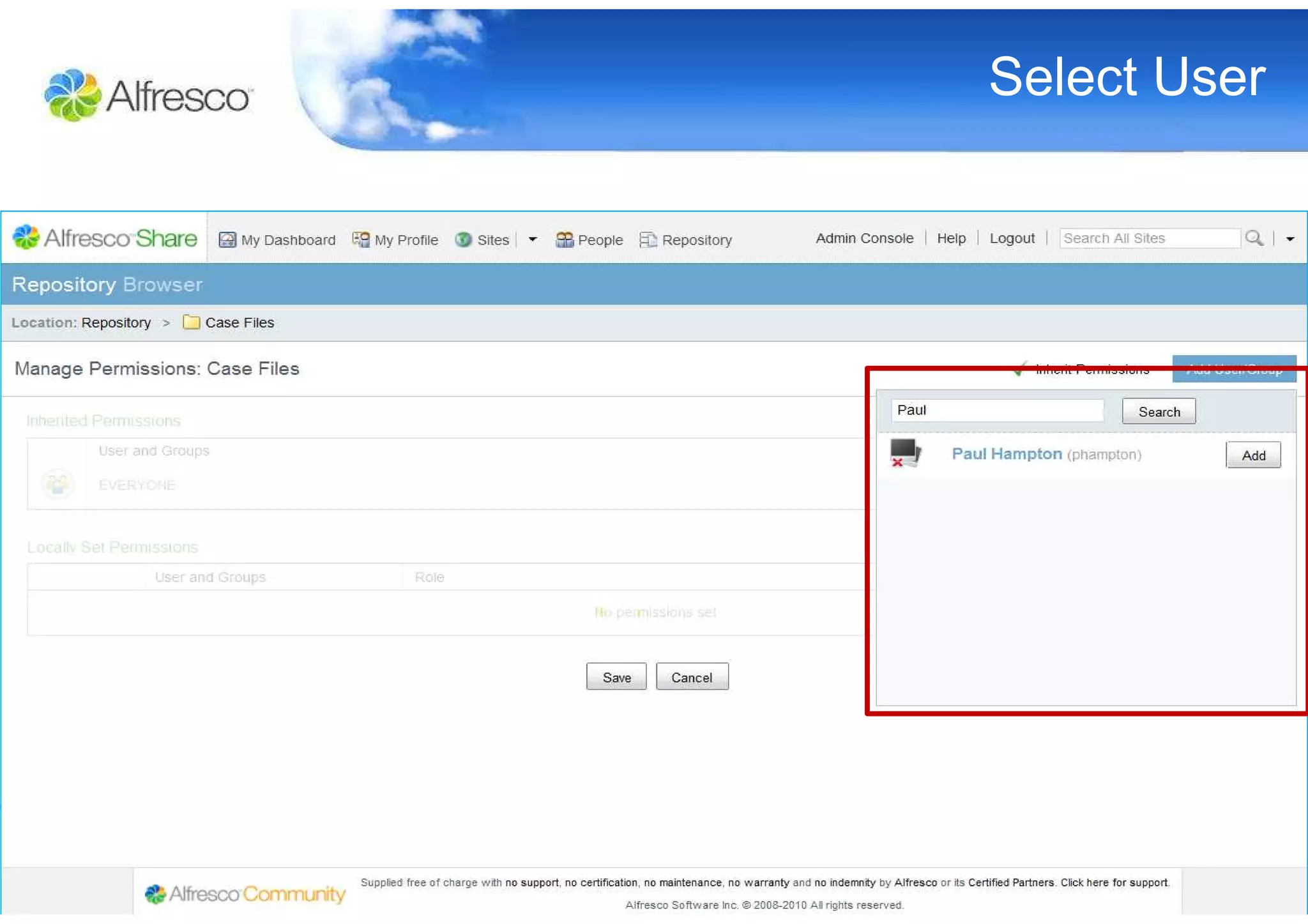Click the People icon
Viewport: 1308px width, 924px height.
[x=565, y=239]
